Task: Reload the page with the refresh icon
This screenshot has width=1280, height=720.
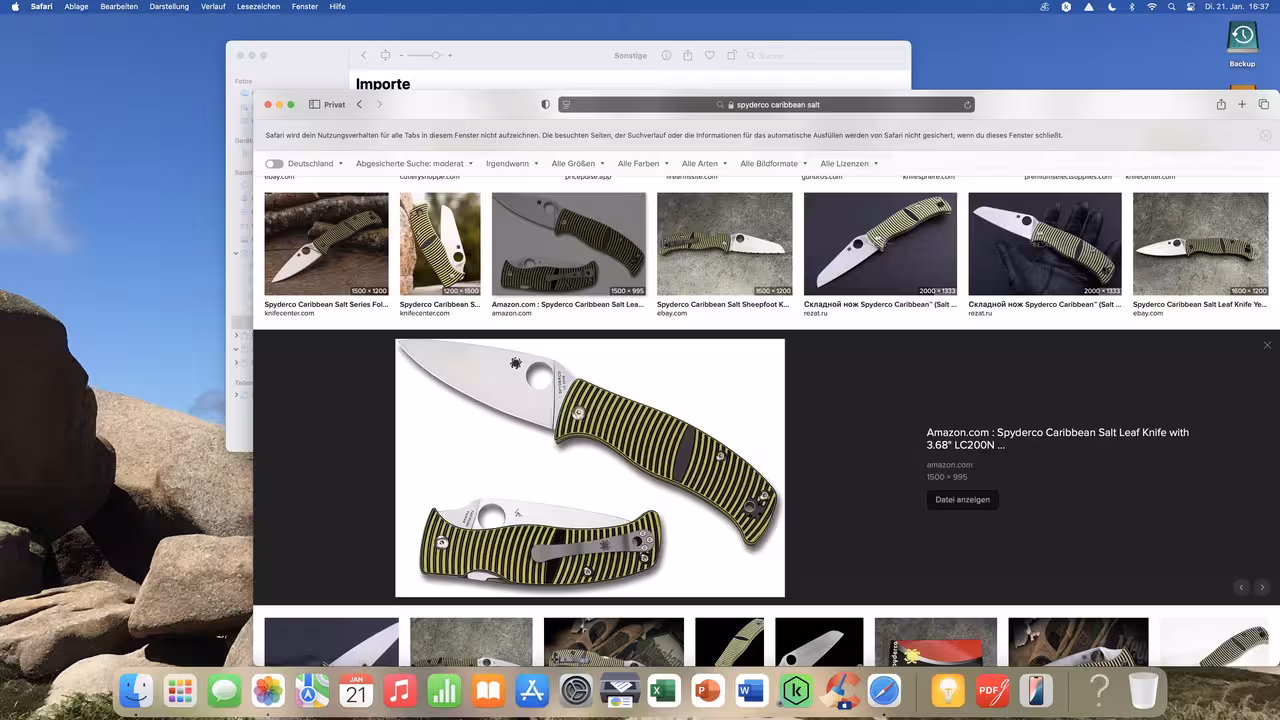Action: pos(967,104)
